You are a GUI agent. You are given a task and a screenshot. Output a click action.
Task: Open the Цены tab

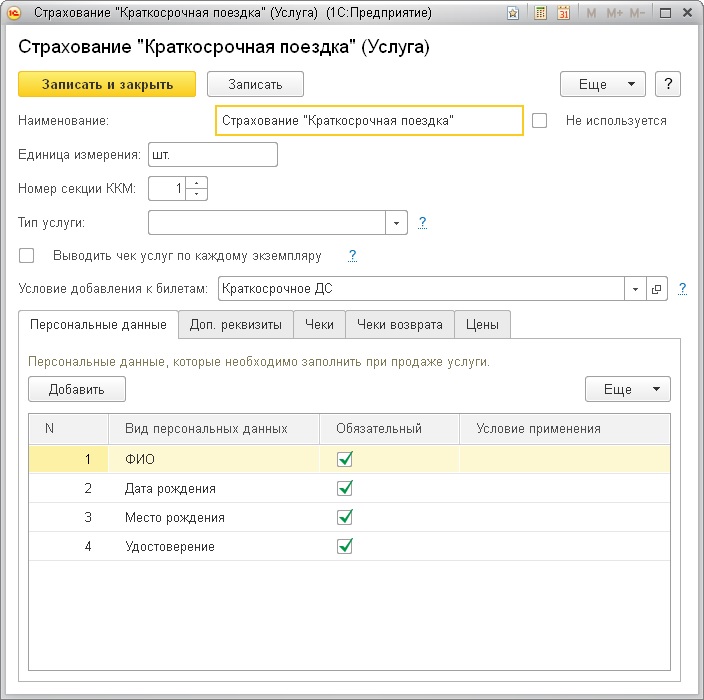tap(483, 324)
